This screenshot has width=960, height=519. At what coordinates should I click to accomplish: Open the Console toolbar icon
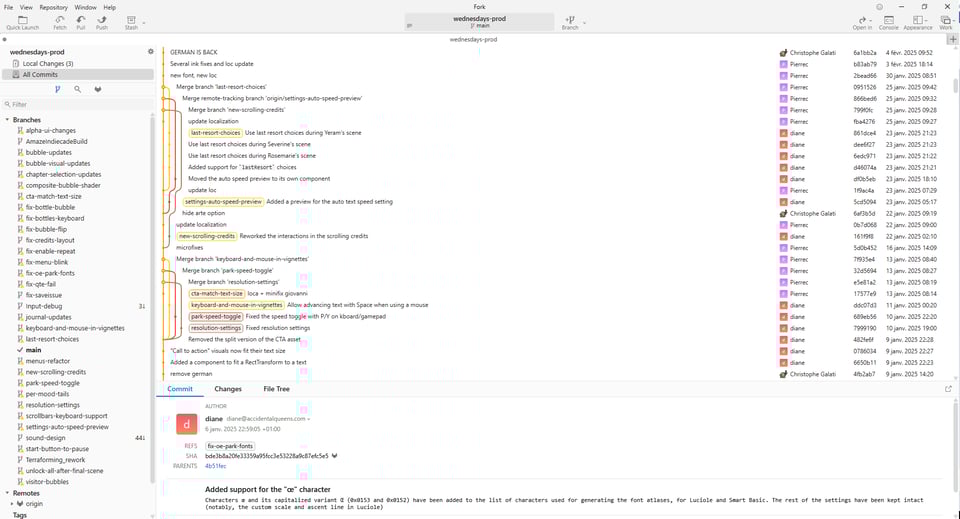888,23
